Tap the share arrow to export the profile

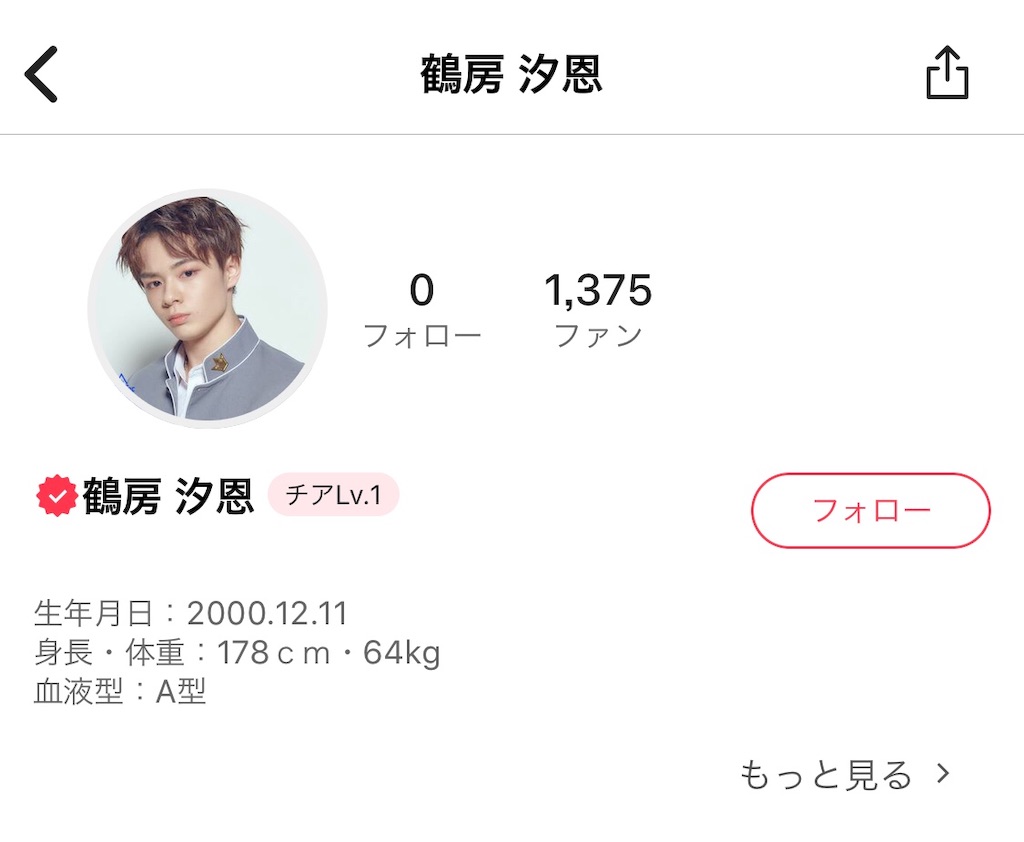pos(947,70)
